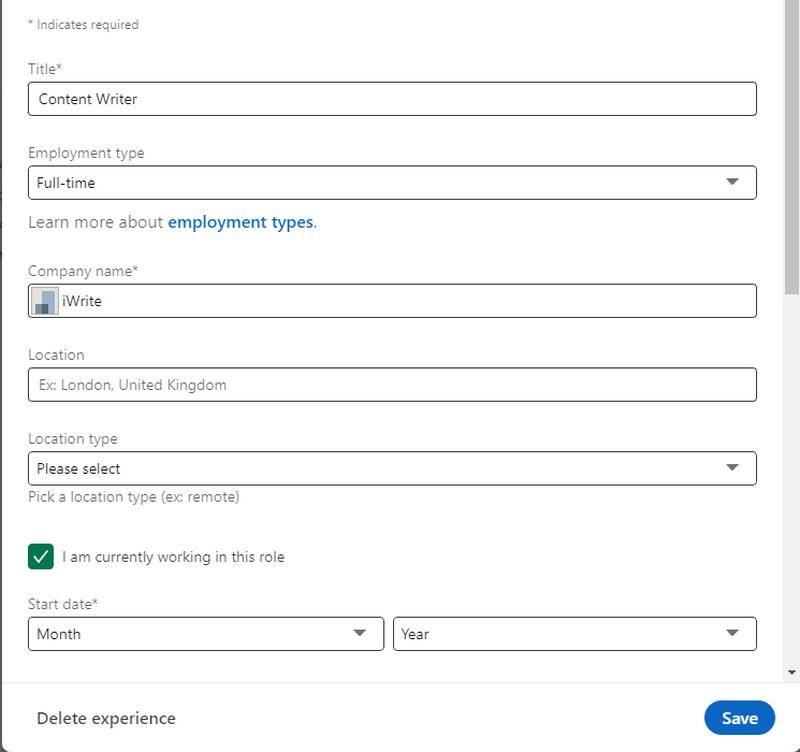The image size is (800, 752).
Task: Click the Employment type dropdown arrow icon
Action: (x=732, y=182)
